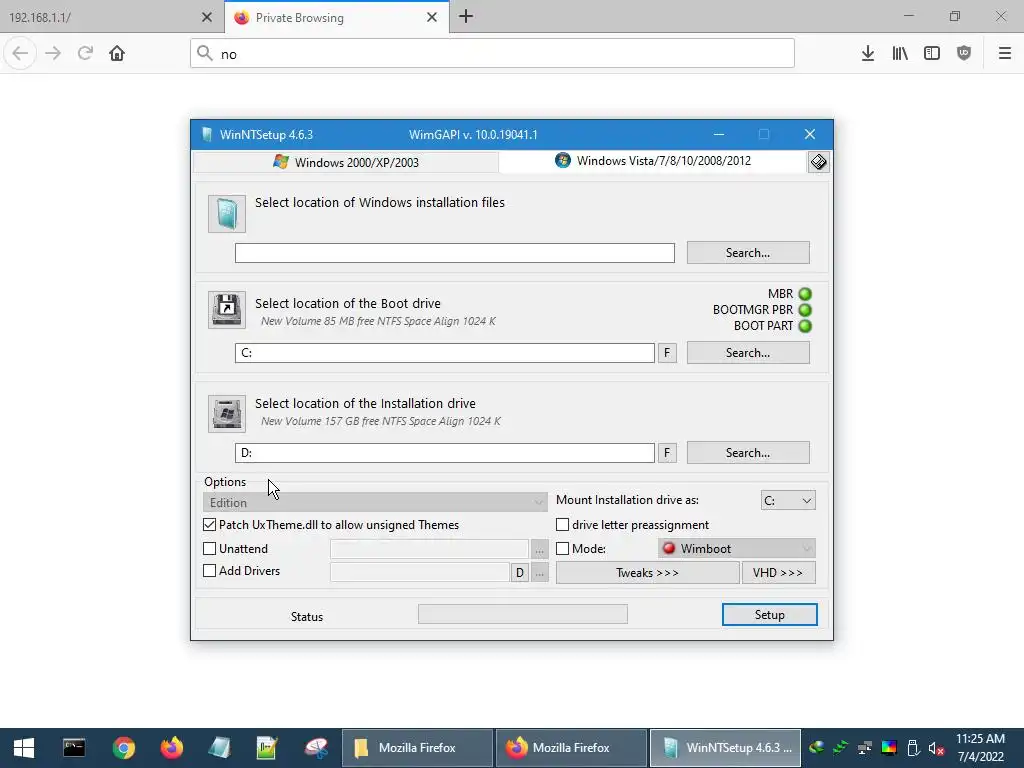The image size is (1024, 768).
Task: Open the VHD >>> options
Action: [x=778, y=573]
